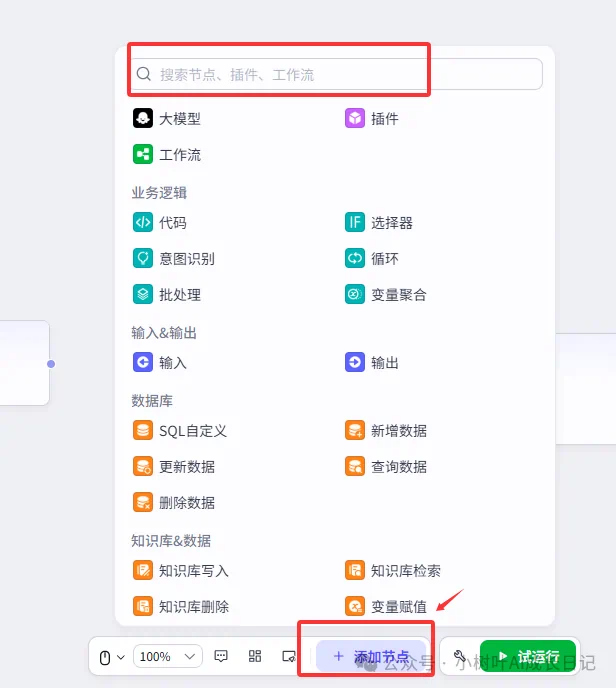This screenshot has width=616, height=688.
Task: Click the minimap screen toolbar icon
Action: tap(289, 656)
